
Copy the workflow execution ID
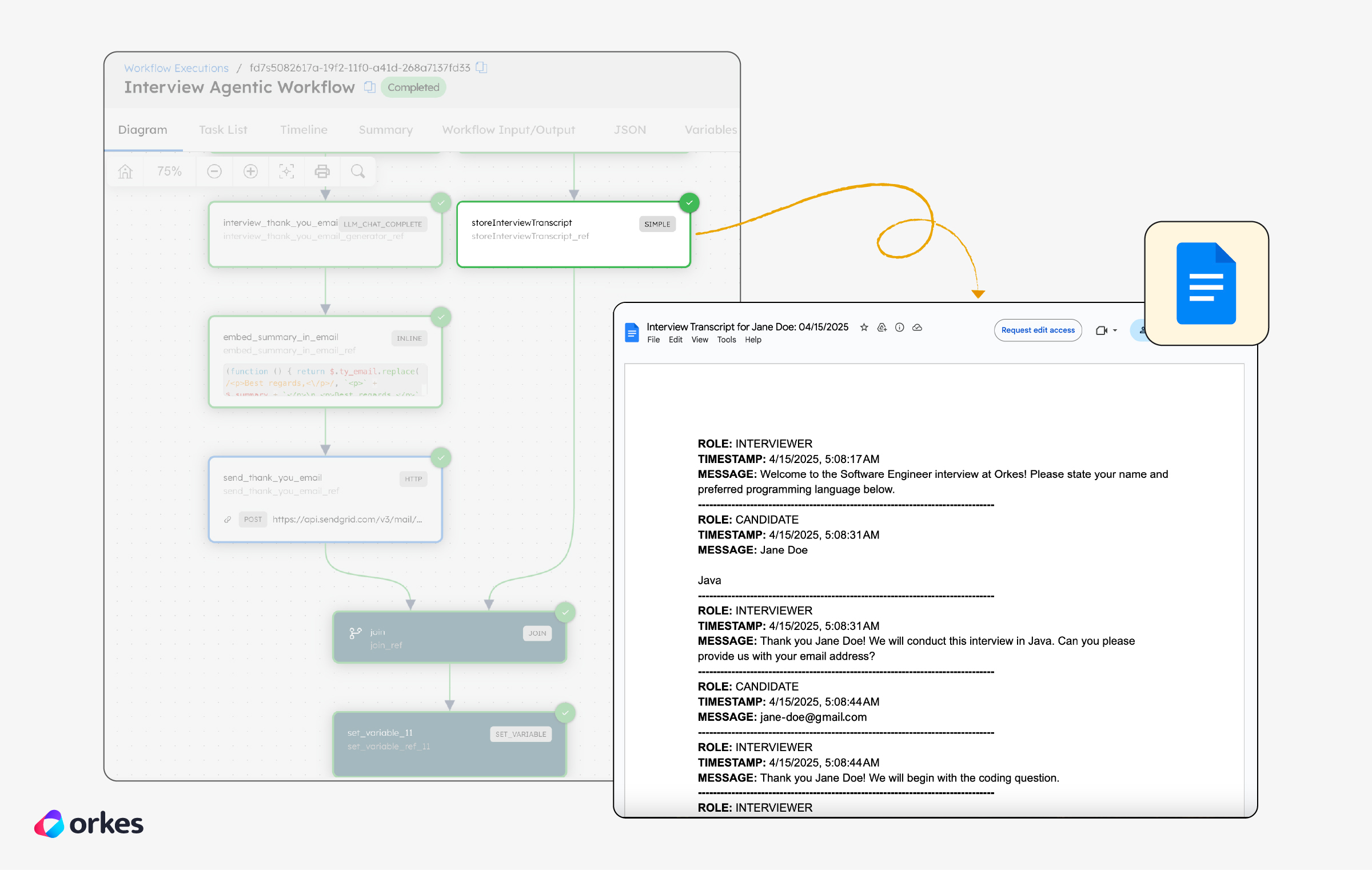pyautogui.click(x=482, y=67)
